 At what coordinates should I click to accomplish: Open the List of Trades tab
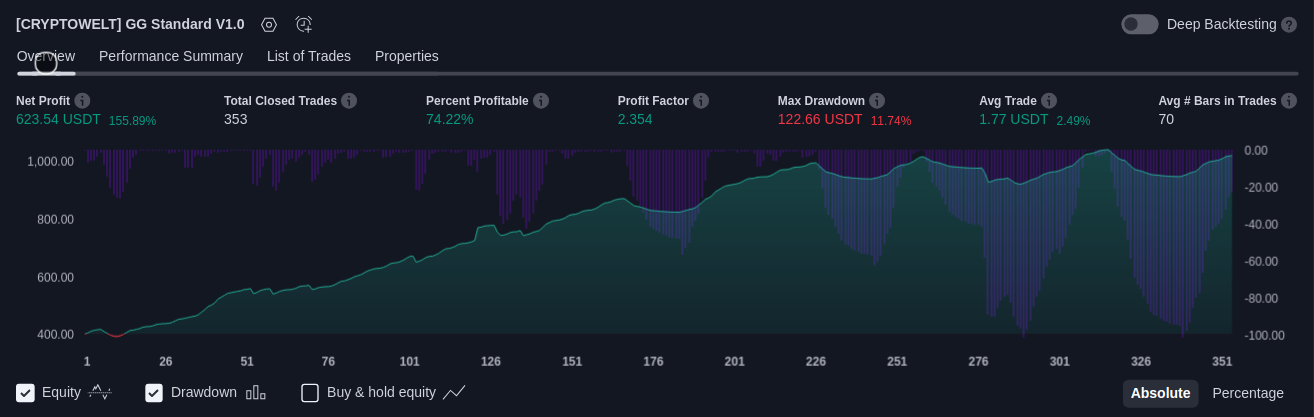[x=309, y=56]
